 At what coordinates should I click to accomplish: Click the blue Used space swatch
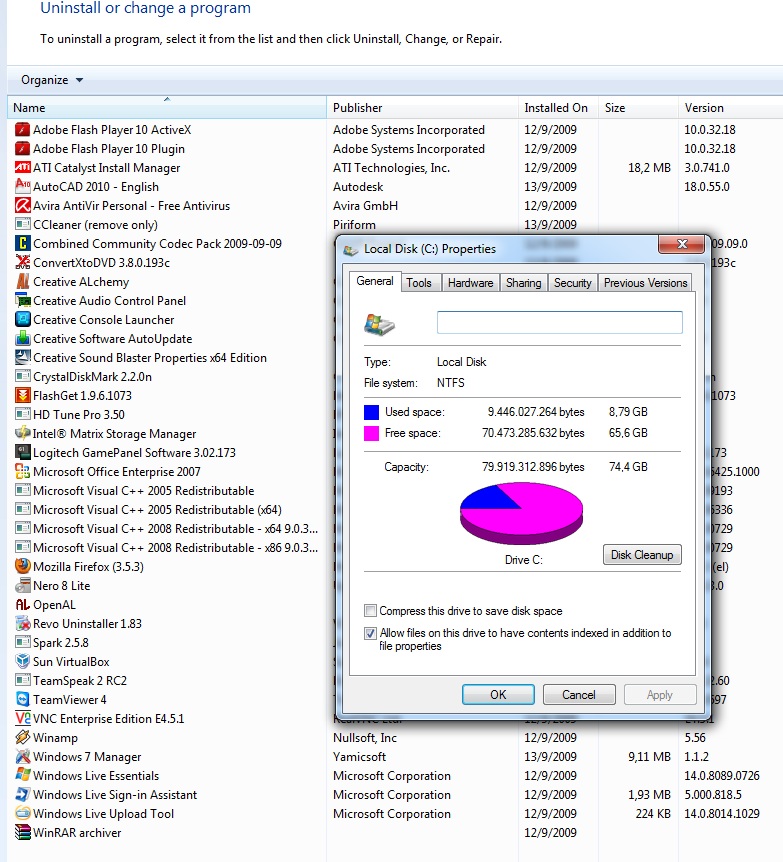(372, 412)
